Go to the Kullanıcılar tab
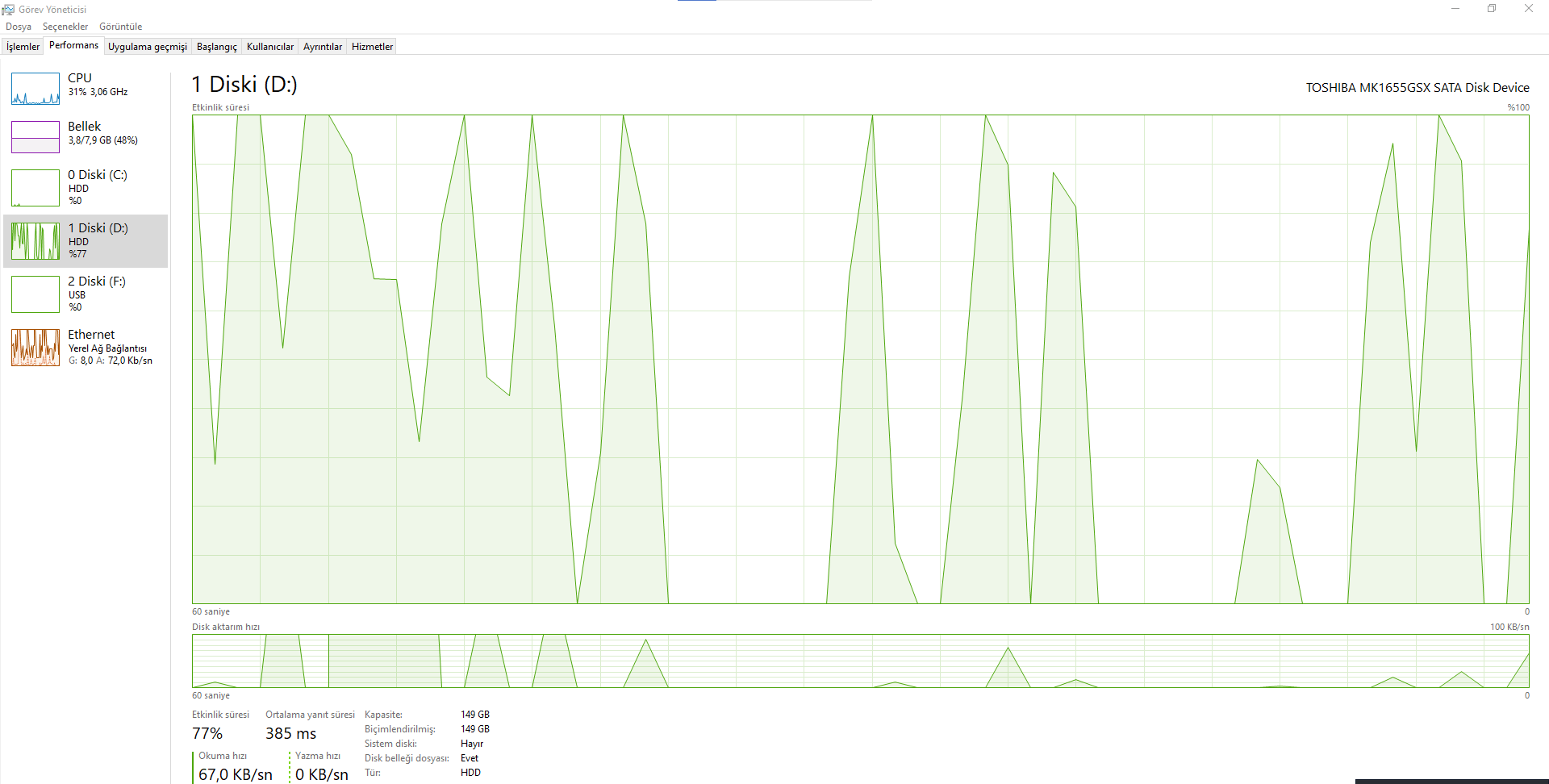 (x=270, y=47)
